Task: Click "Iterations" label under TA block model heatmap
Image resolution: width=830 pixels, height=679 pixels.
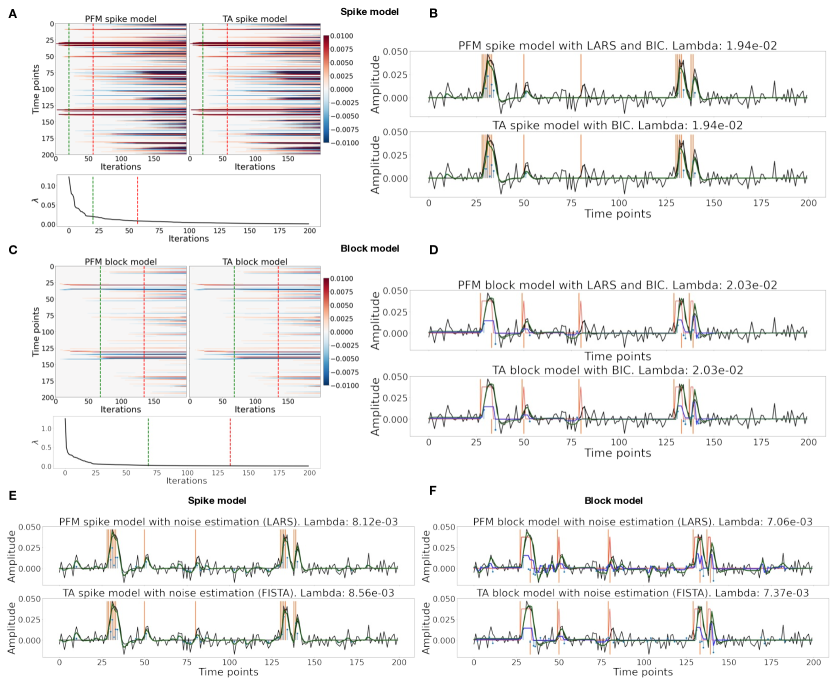Action: [x=255, y=409]
